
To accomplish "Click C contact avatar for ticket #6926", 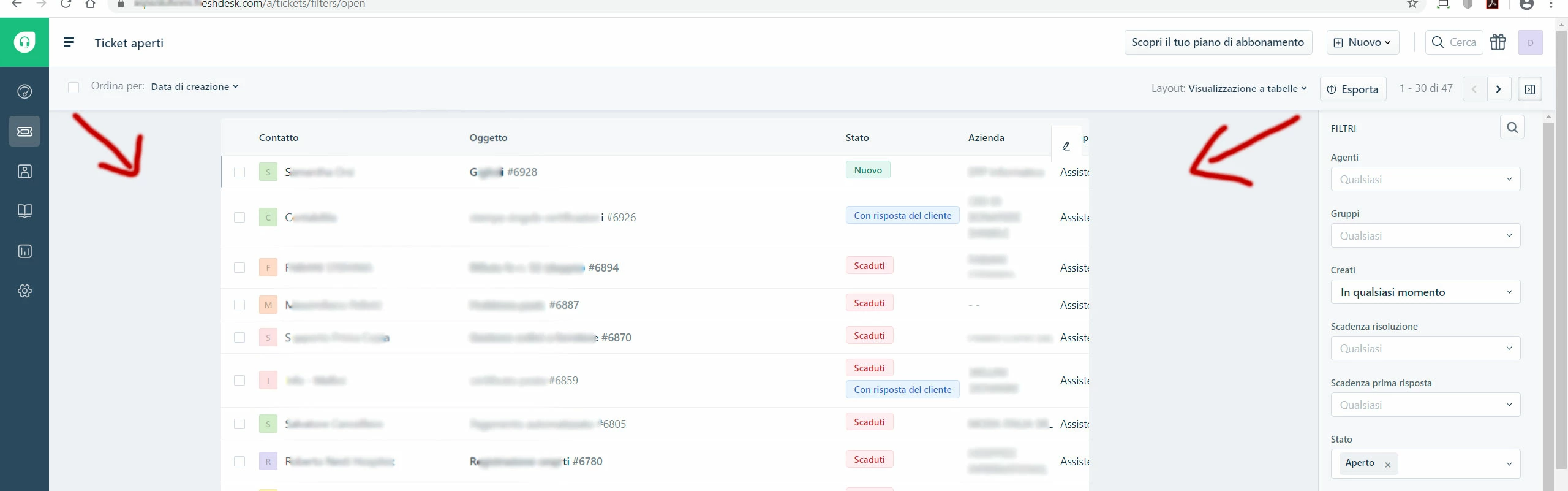I will pos(268,217).
